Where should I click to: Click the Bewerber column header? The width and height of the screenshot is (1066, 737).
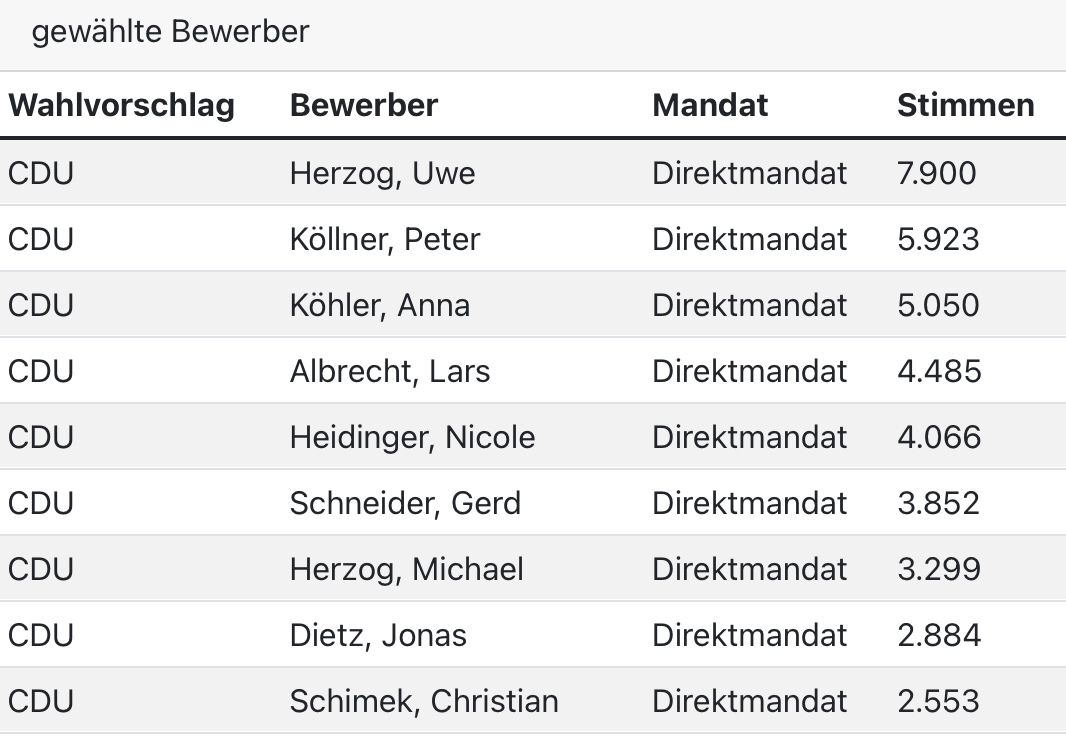point(364,105)
